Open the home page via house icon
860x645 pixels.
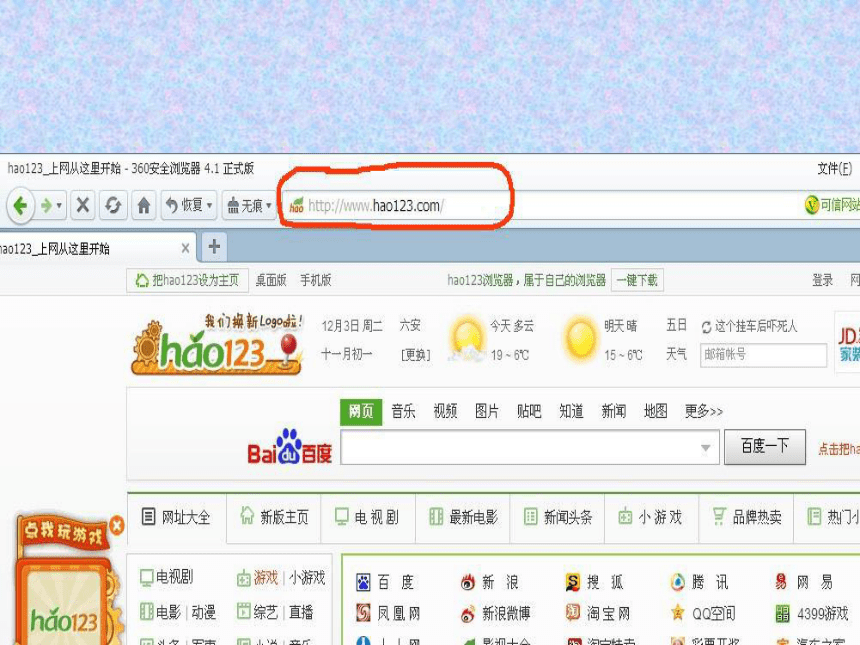(144, 206)
